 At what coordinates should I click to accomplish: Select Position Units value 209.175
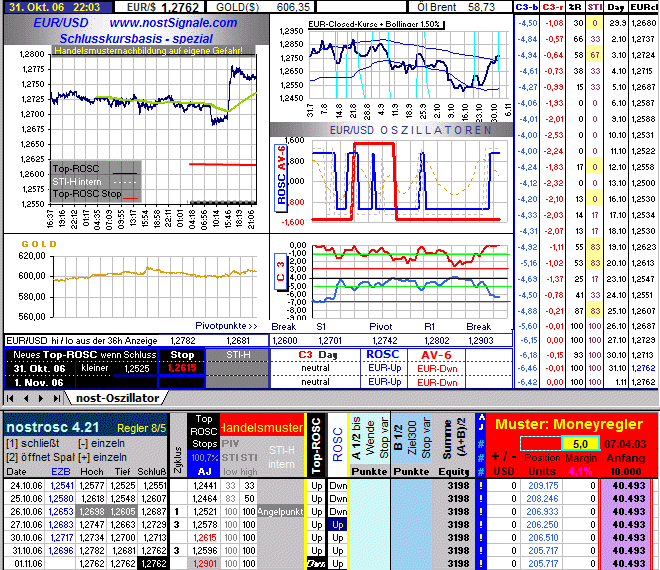(x=543, y=486)
